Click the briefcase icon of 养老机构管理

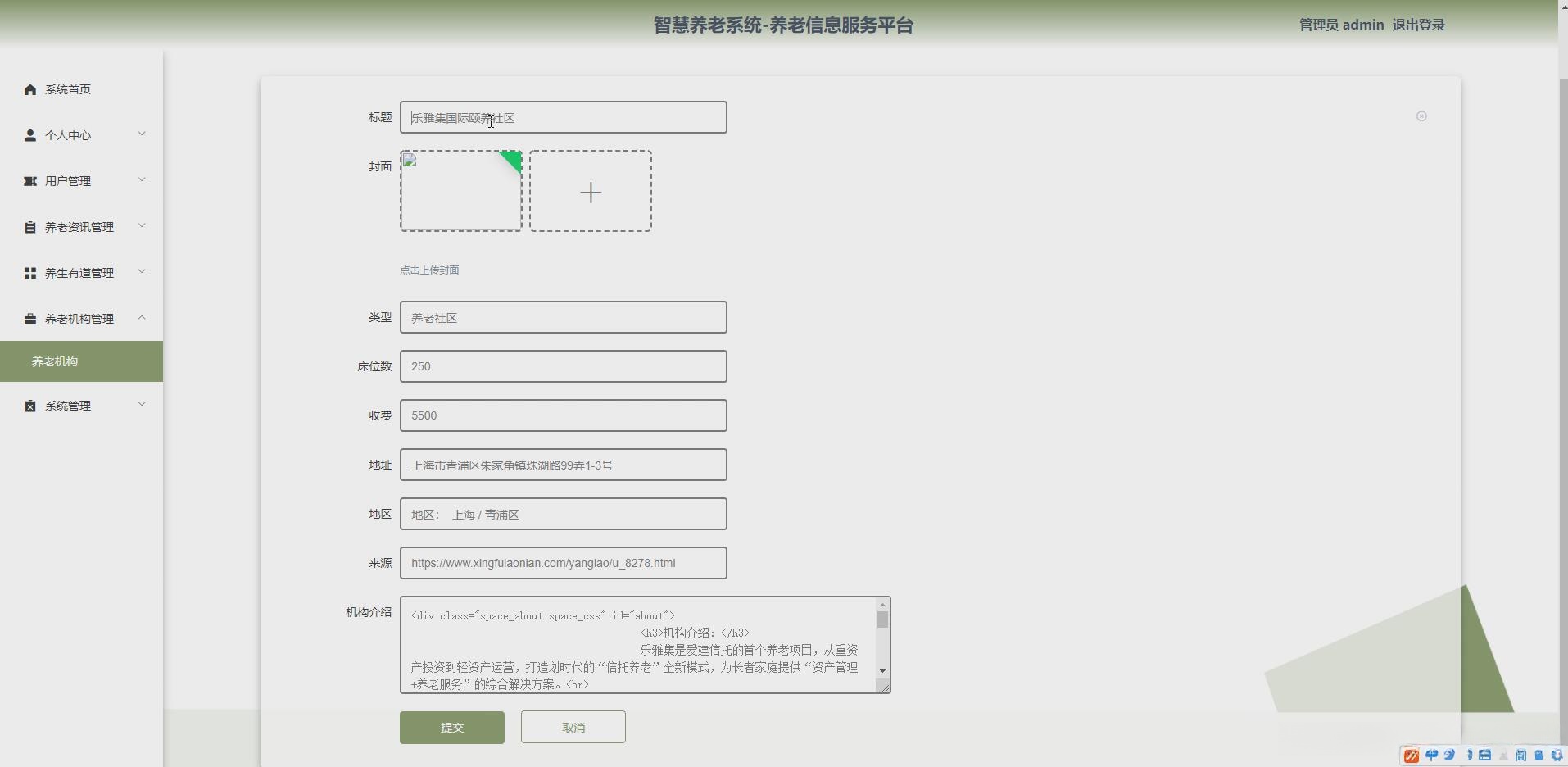click(x=30, y=319)
